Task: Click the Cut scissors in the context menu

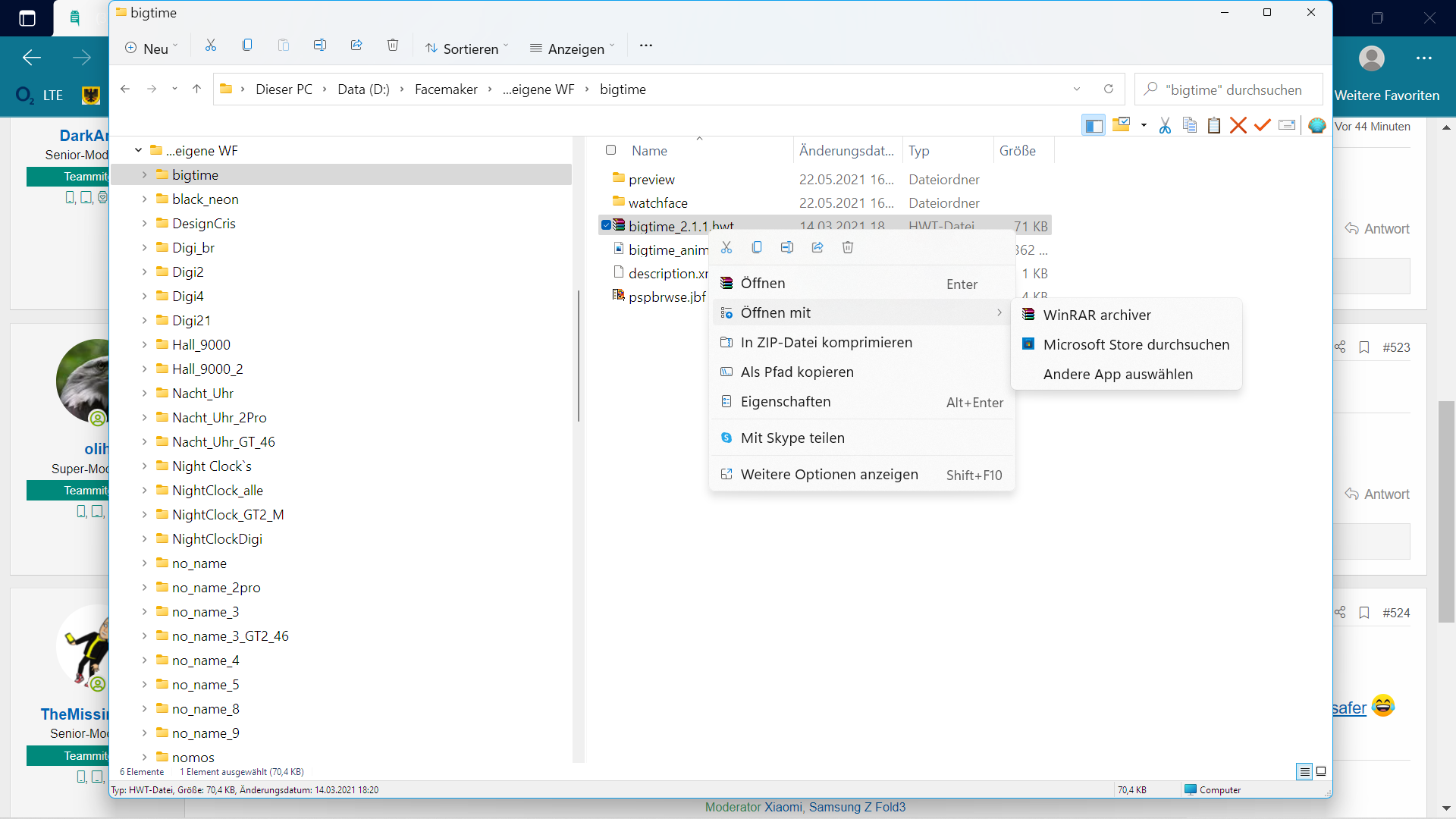Action: pos(726,247)
